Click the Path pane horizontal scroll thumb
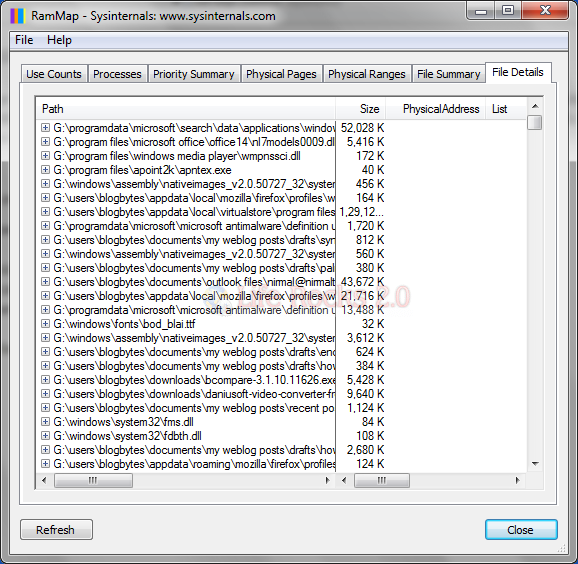 [93, 480]
